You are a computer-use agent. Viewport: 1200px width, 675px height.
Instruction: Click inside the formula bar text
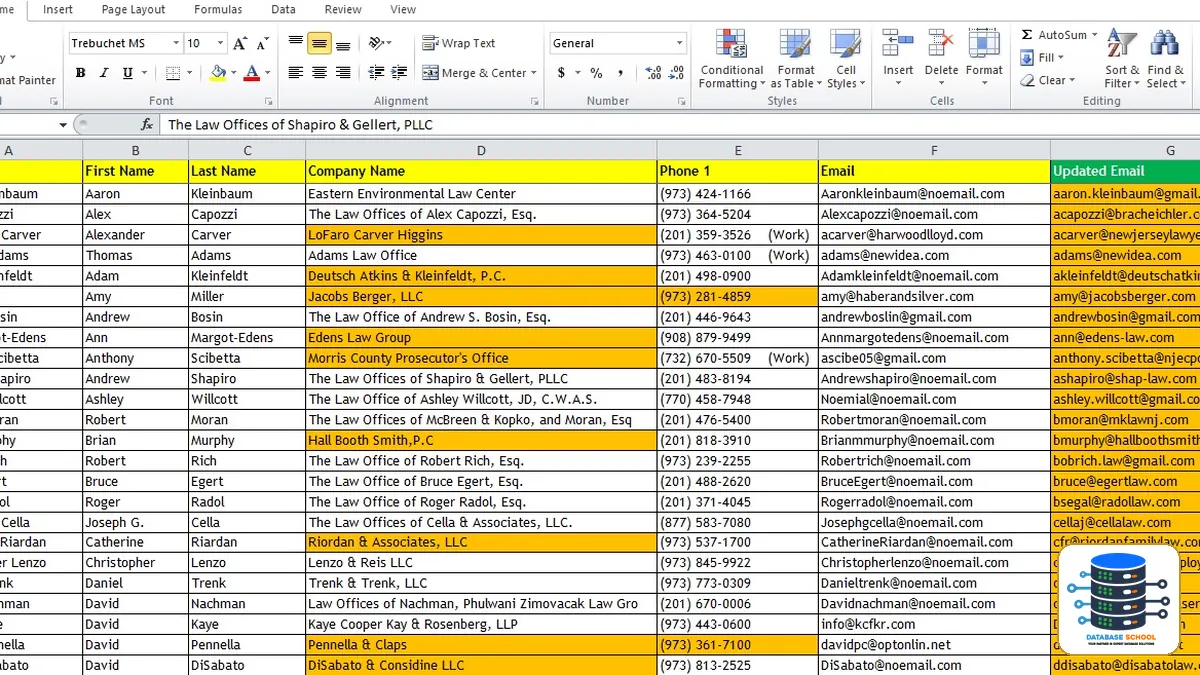pos(300,125)
